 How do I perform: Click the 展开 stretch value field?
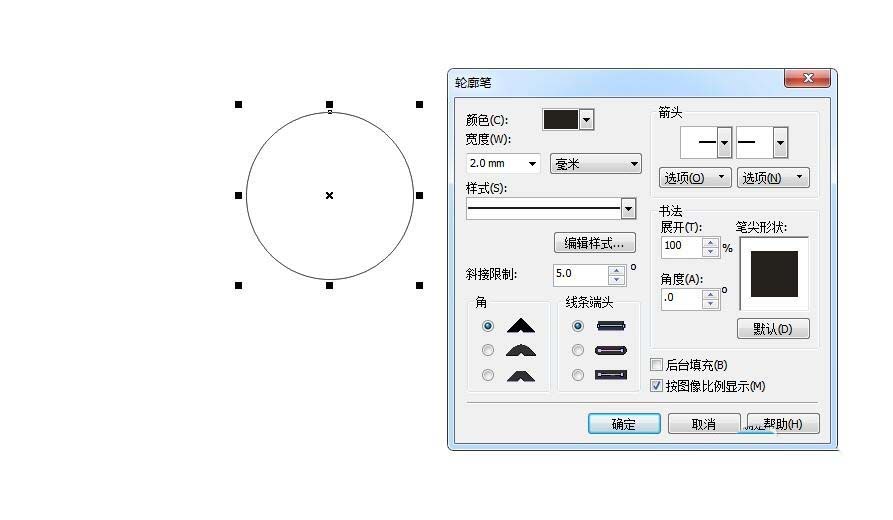pos(682,246)
